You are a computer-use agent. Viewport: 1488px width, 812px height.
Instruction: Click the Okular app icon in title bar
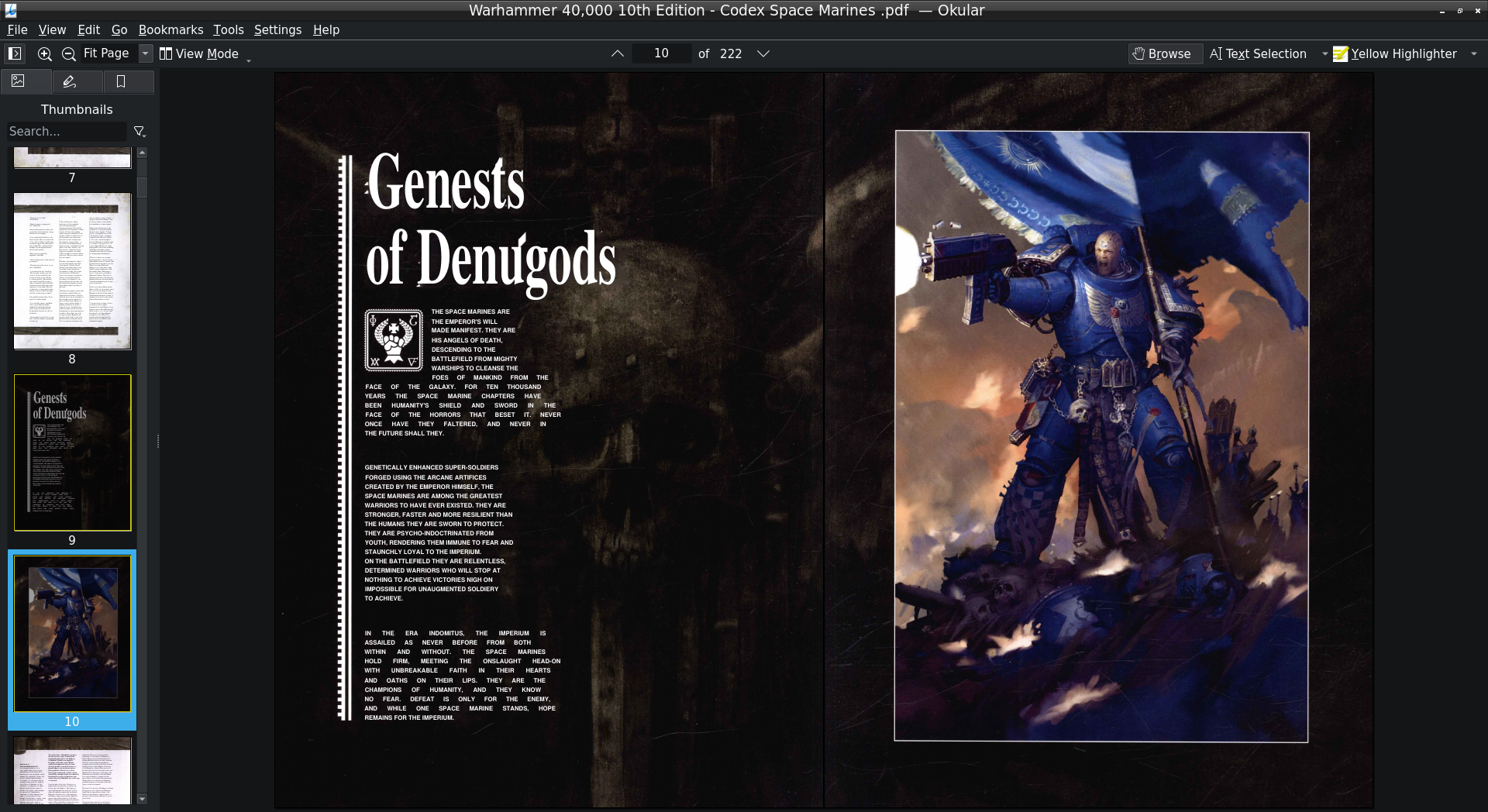[x=11, y=10]
